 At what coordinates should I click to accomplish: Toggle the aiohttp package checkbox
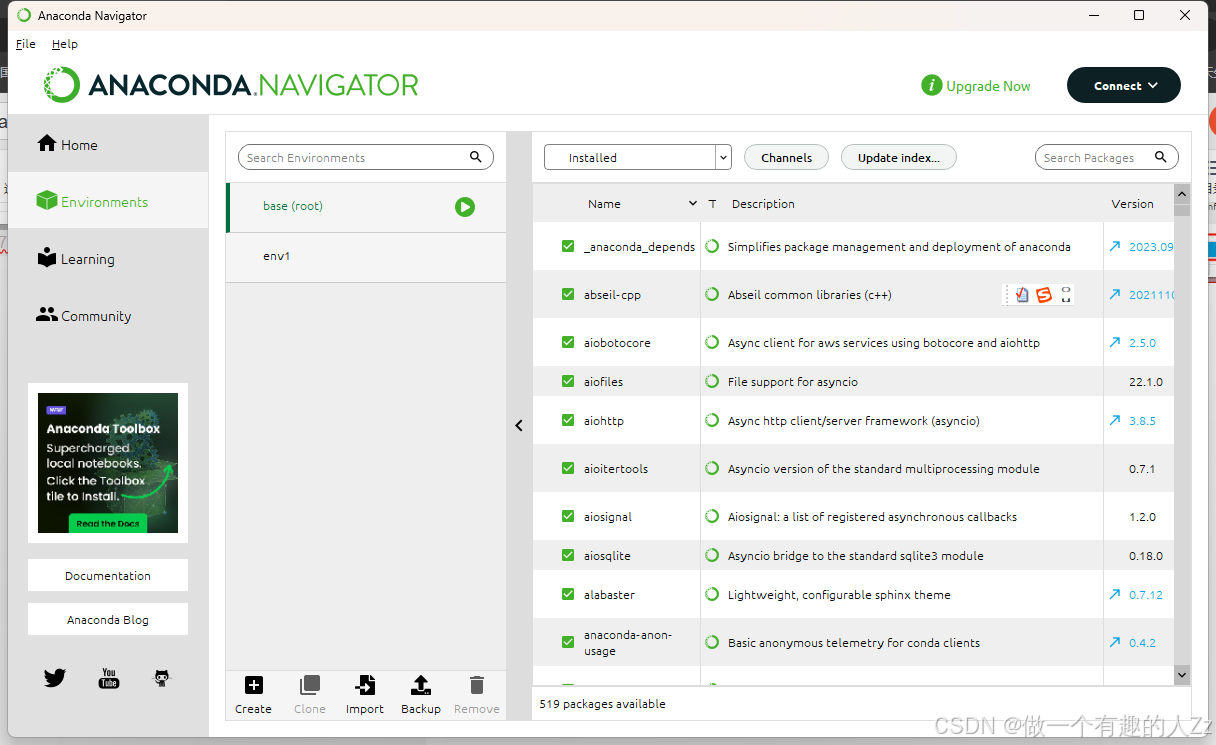coord(568,420)
